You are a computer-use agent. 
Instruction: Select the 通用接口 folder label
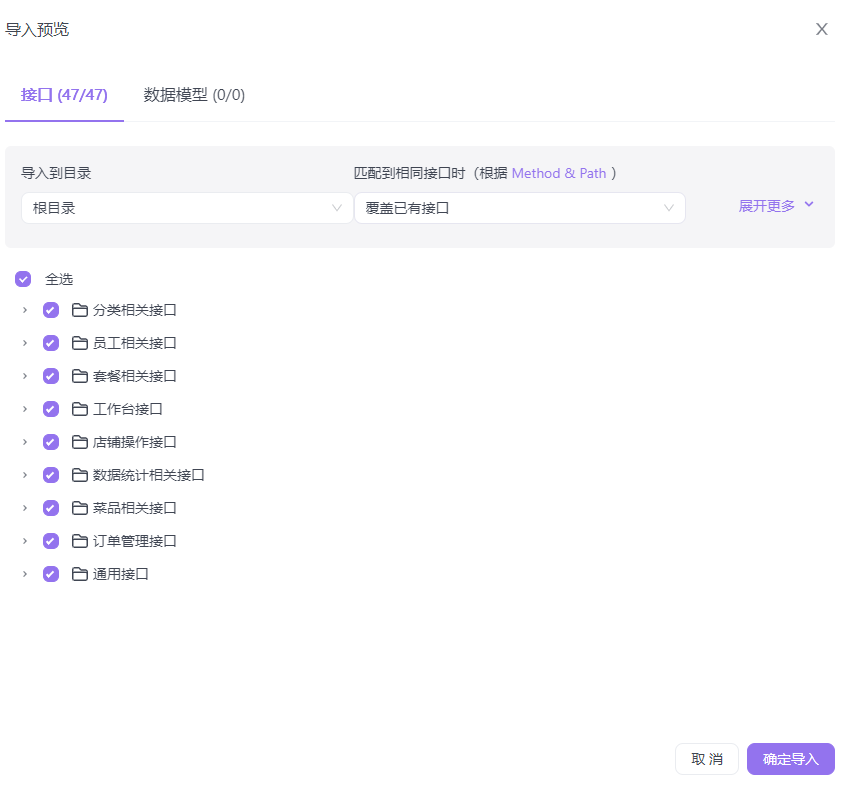pos(120,574)
